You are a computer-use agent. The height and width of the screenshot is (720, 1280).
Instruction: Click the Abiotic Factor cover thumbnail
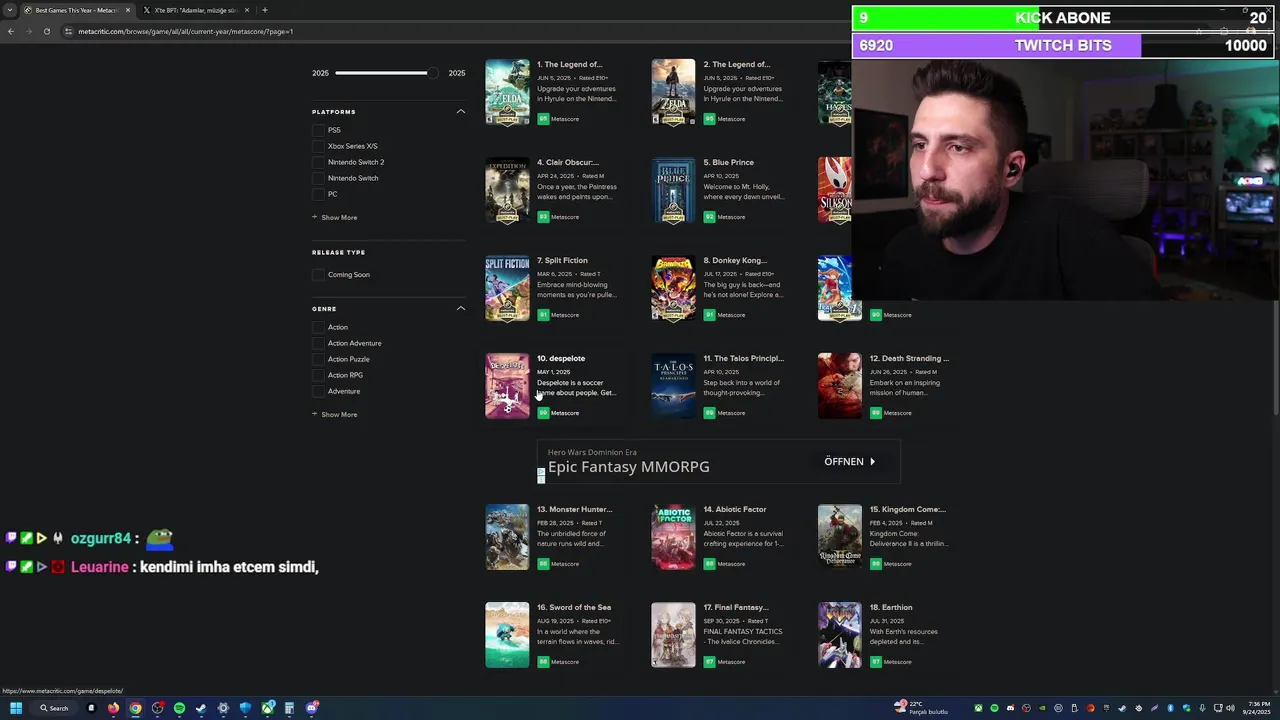pyautogui.click(x=673, y=537)
